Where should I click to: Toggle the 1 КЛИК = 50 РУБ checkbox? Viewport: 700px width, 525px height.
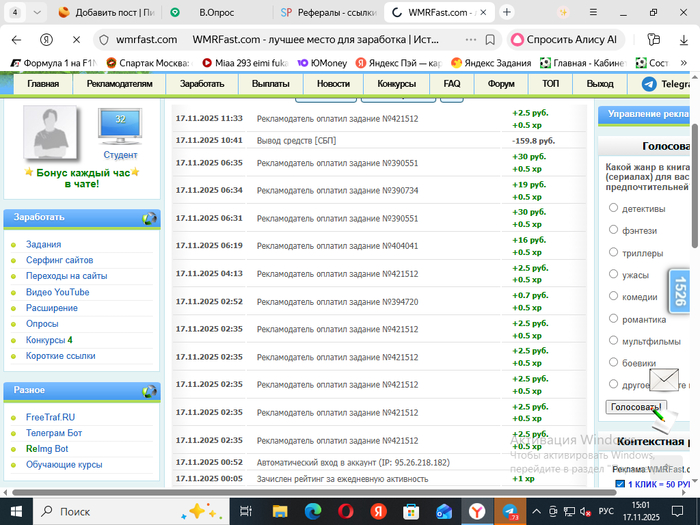pos(620,485)
